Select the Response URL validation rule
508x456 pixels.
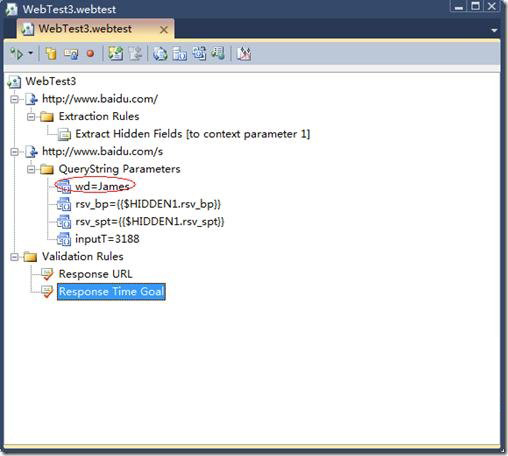pos(96,274)
